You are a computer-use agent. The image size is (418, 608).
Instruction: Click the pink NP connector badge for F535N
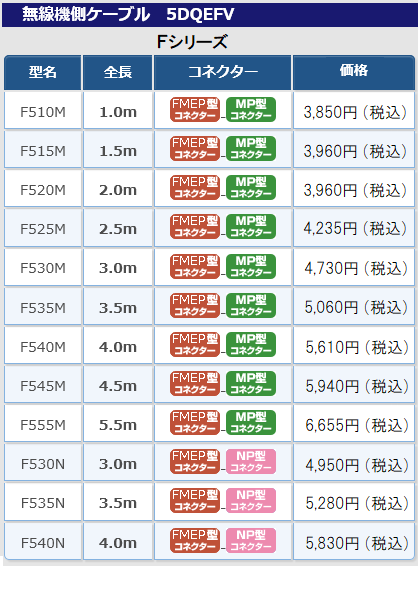click(250, 501)
